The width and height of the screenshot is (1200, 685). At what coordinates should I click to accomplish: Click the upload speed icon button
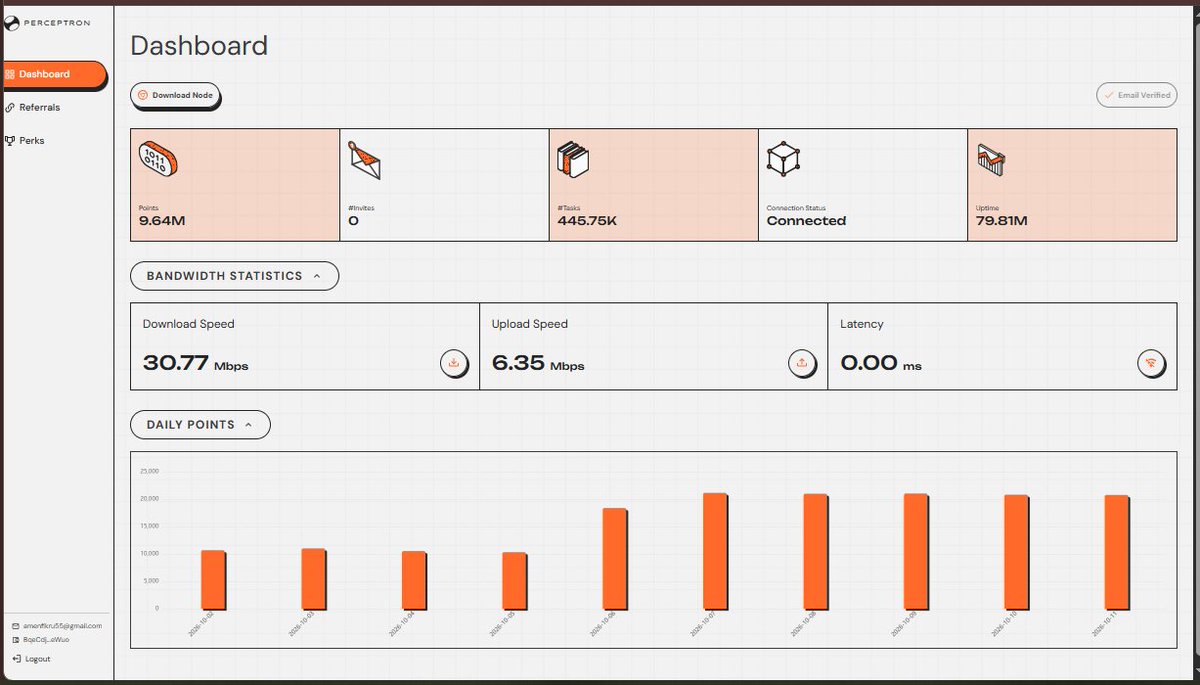801,363
